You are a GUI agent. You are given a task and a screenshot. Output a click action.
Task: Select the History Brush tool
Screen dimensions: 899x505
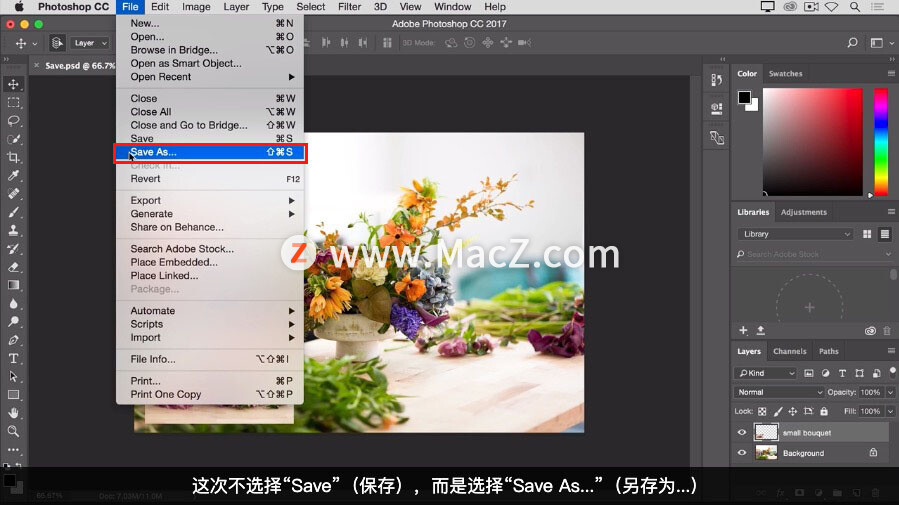point(13,249)
